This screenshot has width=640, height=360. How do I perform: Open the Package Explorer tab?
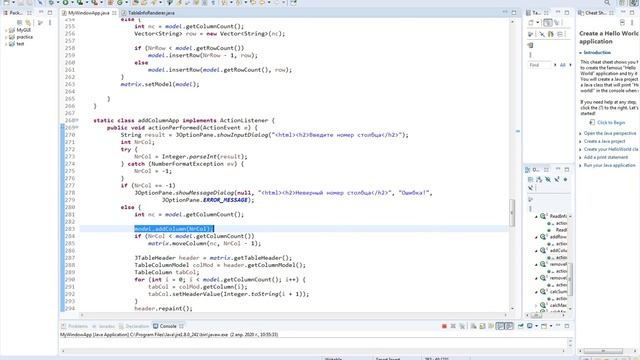[x=15, y=13]
